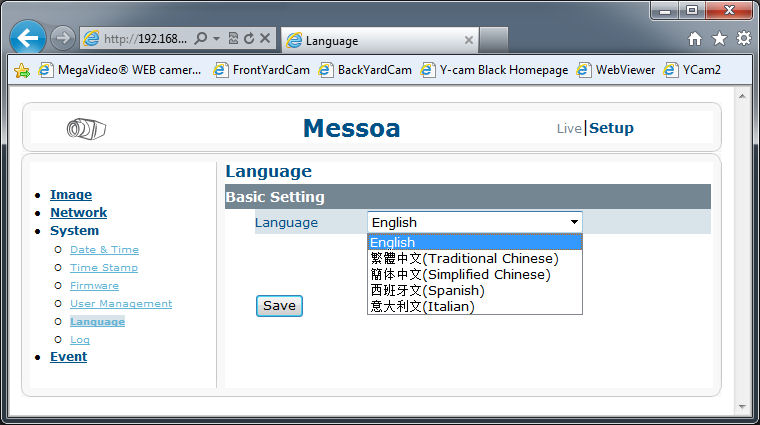Open the Y-cam Black Homepage bookmark
The height and width of the screenshot is (425, 760).
click(x=494, y=70)
